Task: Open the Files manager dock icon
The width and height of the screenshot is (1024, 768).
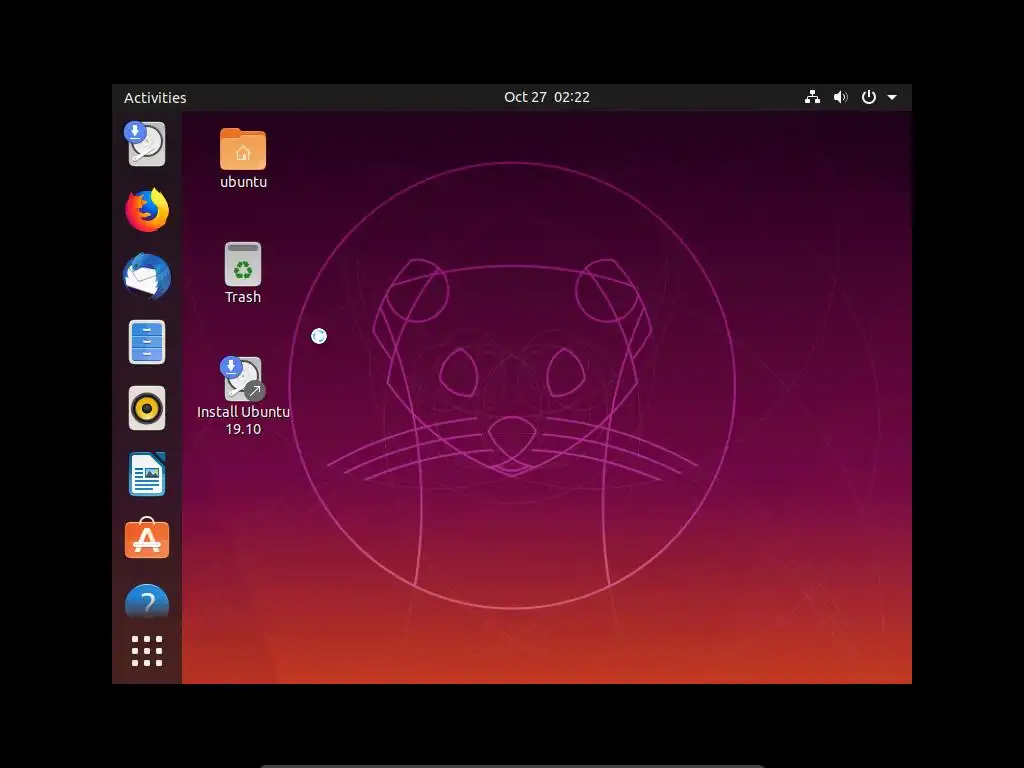Action: [x=147, y=342]
